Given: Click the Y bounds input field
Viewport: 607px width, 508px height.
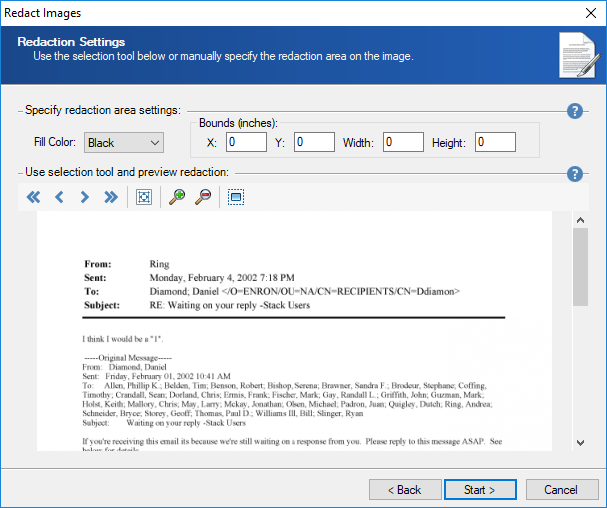Looking at the screenshot, I should pos(313,142).
